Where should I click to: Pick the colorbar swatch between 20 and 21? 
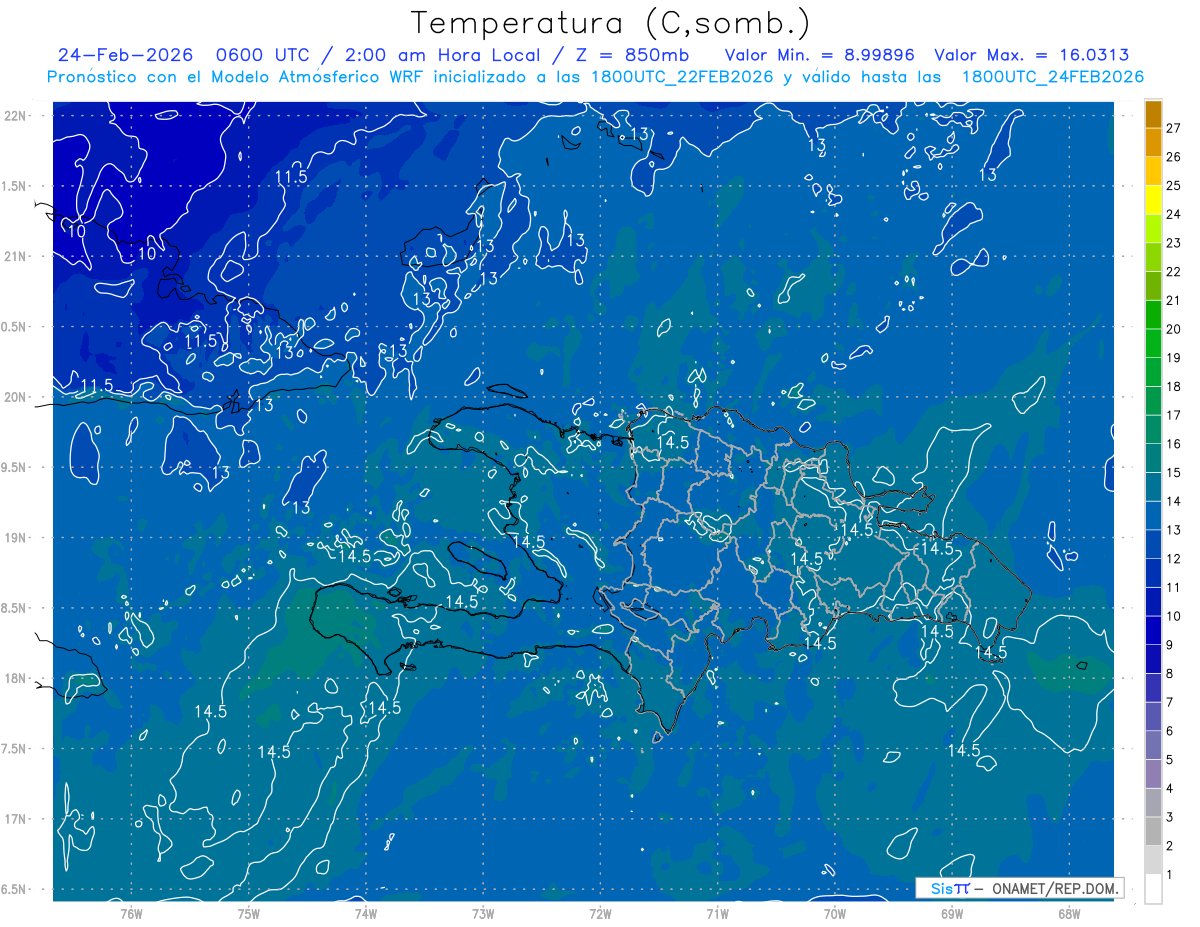1153,315
